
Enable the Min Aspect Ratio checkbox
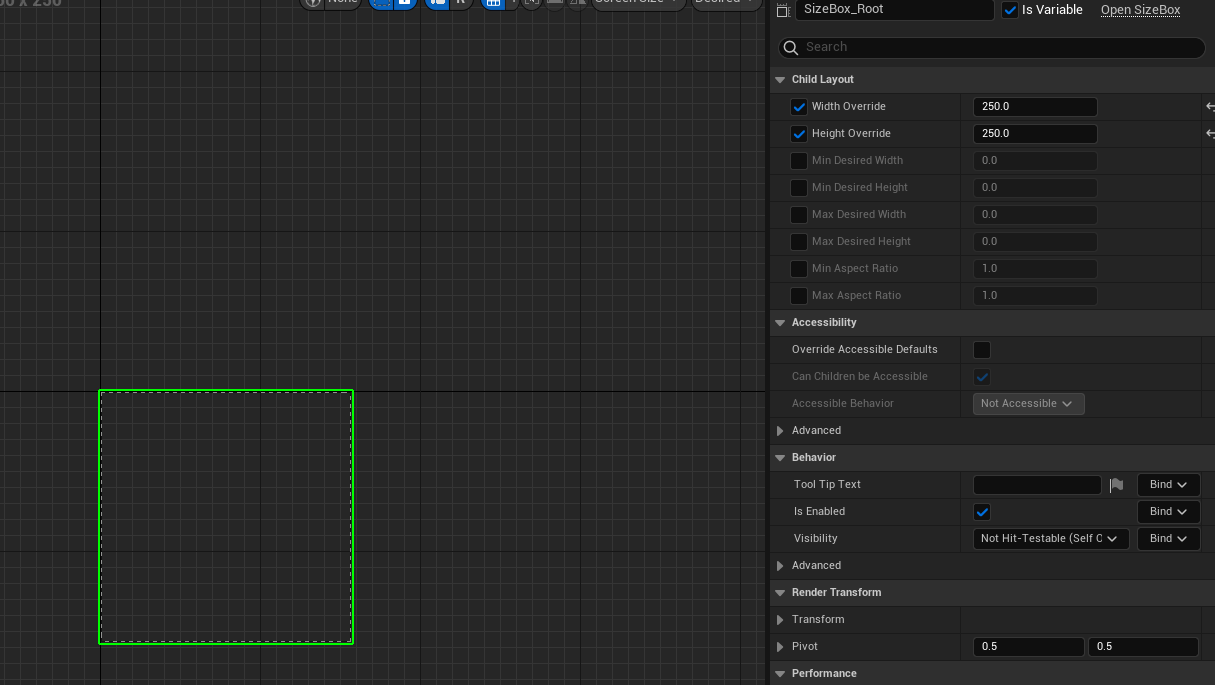(799, 269)
